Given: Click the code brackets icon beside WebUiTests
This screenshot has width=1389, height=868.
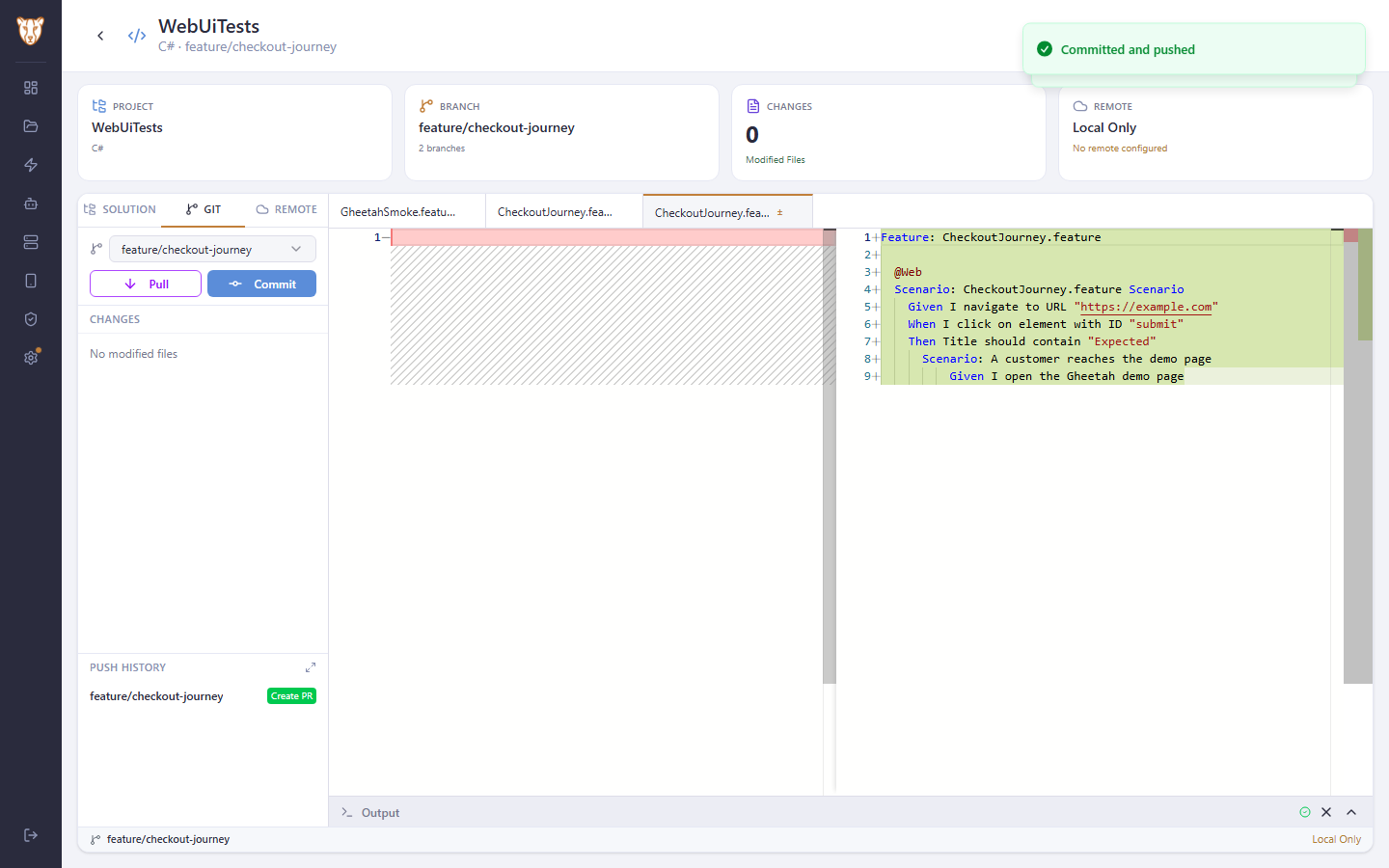Looking at the screenshot, I should (137, 36).
